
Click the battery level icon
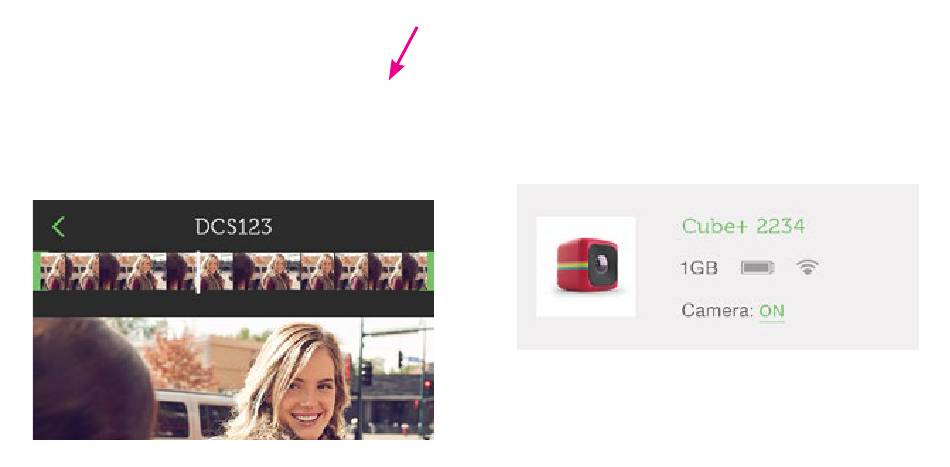[757, 267]
